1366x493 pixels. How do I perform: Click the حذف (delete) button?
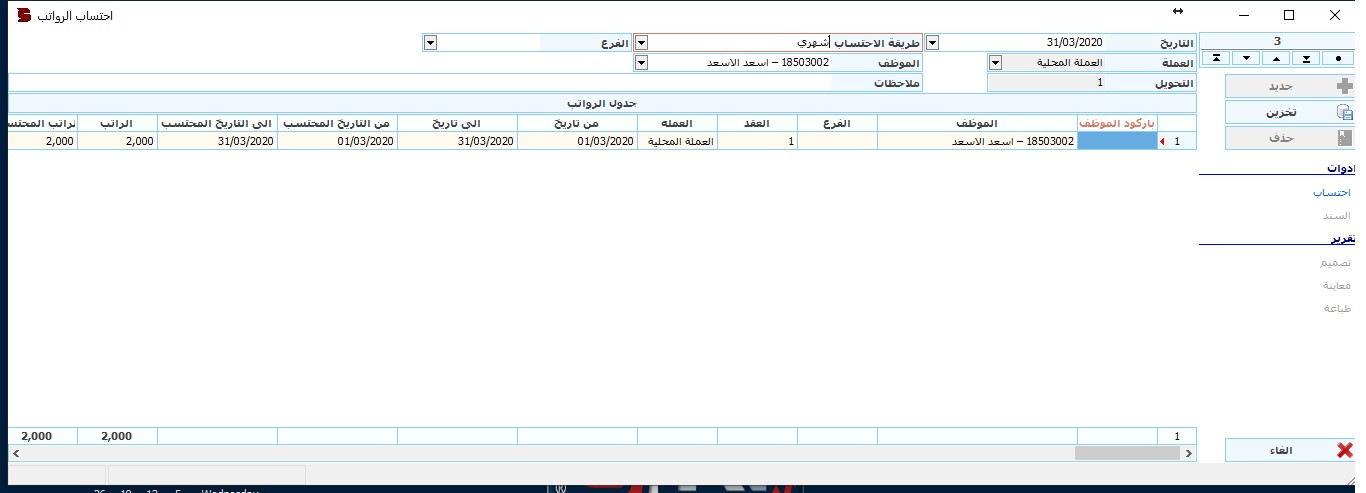(x=1290, y=138)
